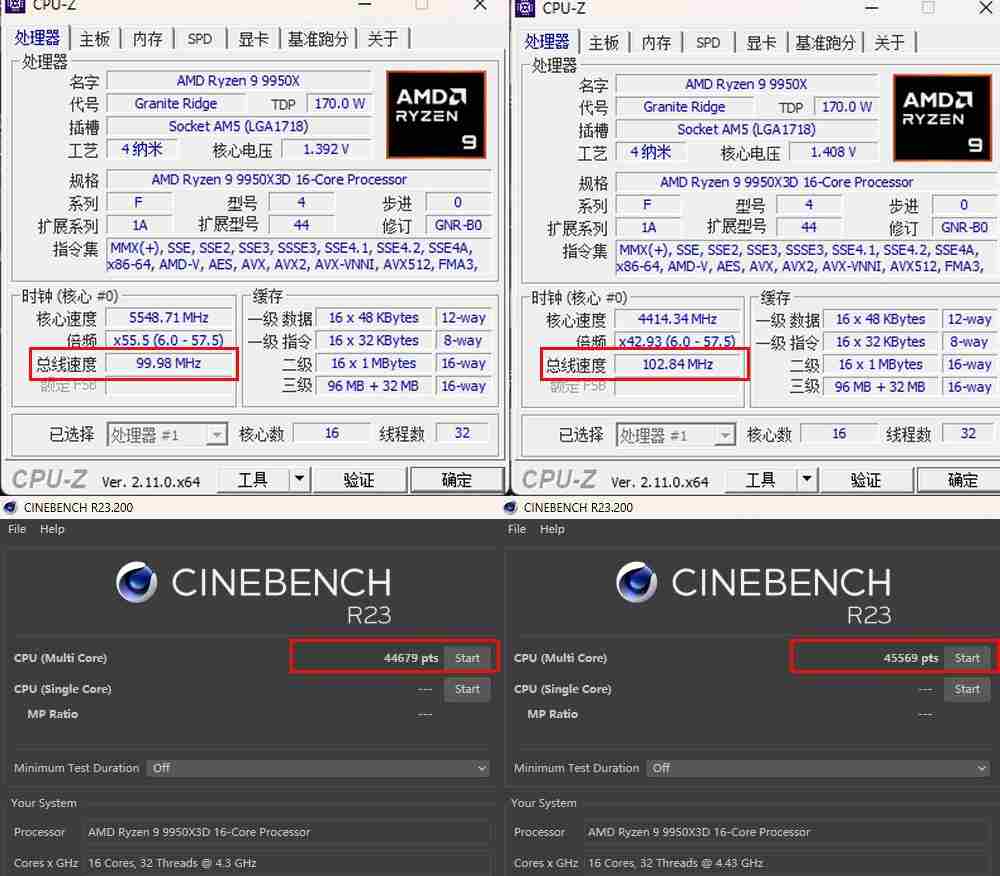Click 4414.34 MHz core speed value
The image size is (1000, 876).
[x=677, y=319]
